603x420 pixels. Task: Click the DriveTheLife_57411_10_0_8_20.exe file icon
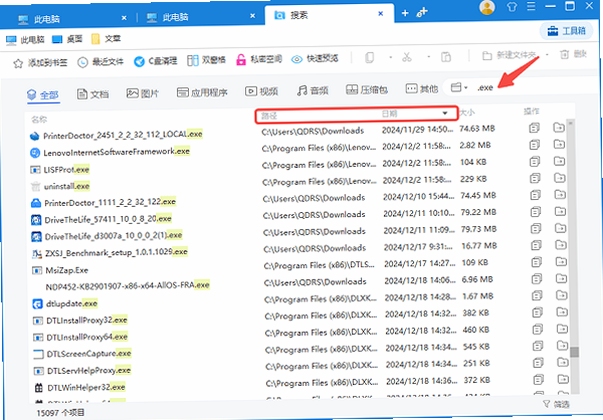tap(36, 220)
